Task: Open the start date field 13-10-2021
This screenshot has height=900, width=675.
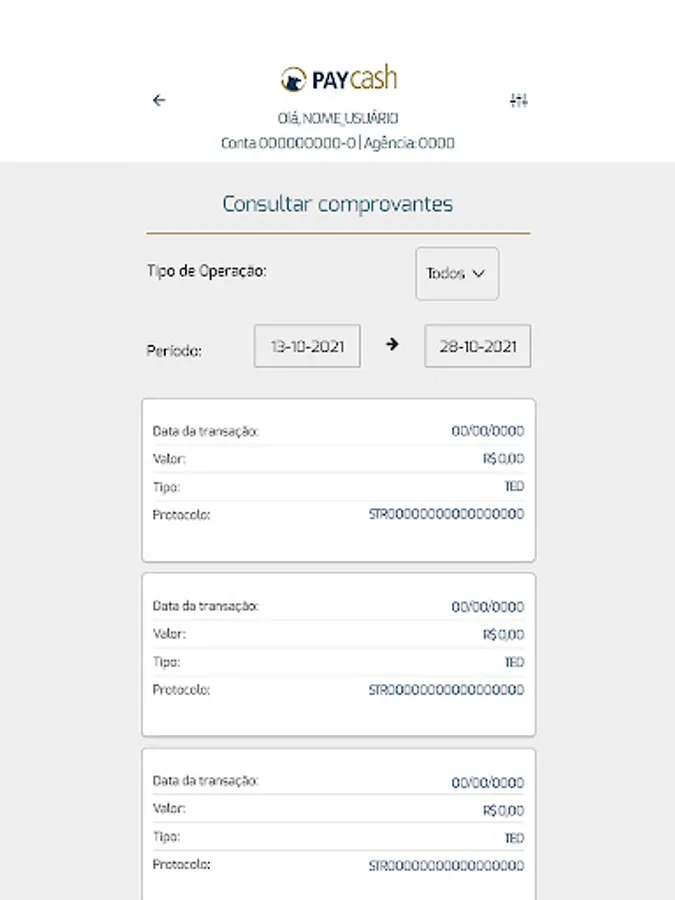Action: point(307,346)
